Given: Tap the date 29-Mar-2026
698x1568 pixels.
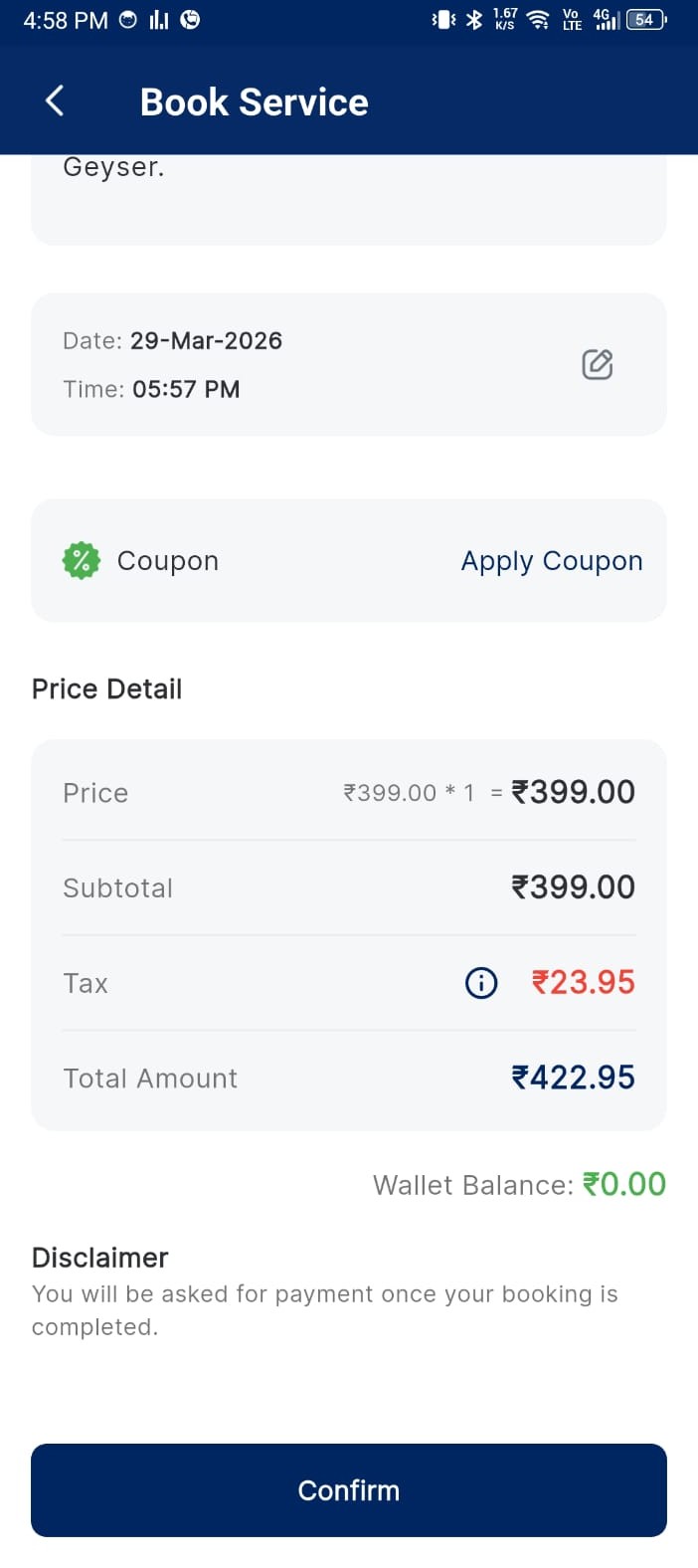Looking at the screenshot, I should click(206, 340).
